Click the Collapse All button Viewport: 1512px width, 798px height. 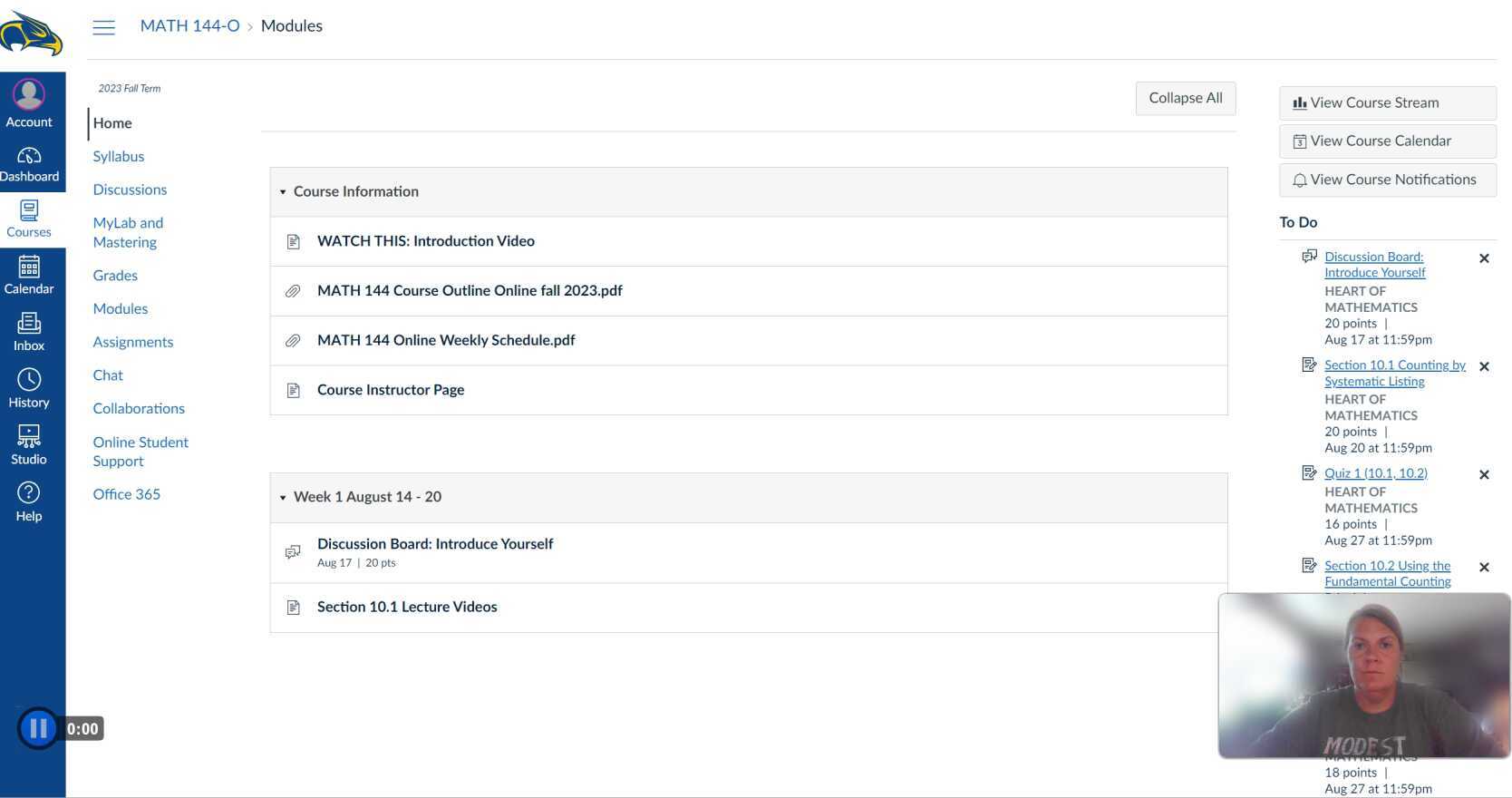pyautogui.click(x=1185, y=98)
